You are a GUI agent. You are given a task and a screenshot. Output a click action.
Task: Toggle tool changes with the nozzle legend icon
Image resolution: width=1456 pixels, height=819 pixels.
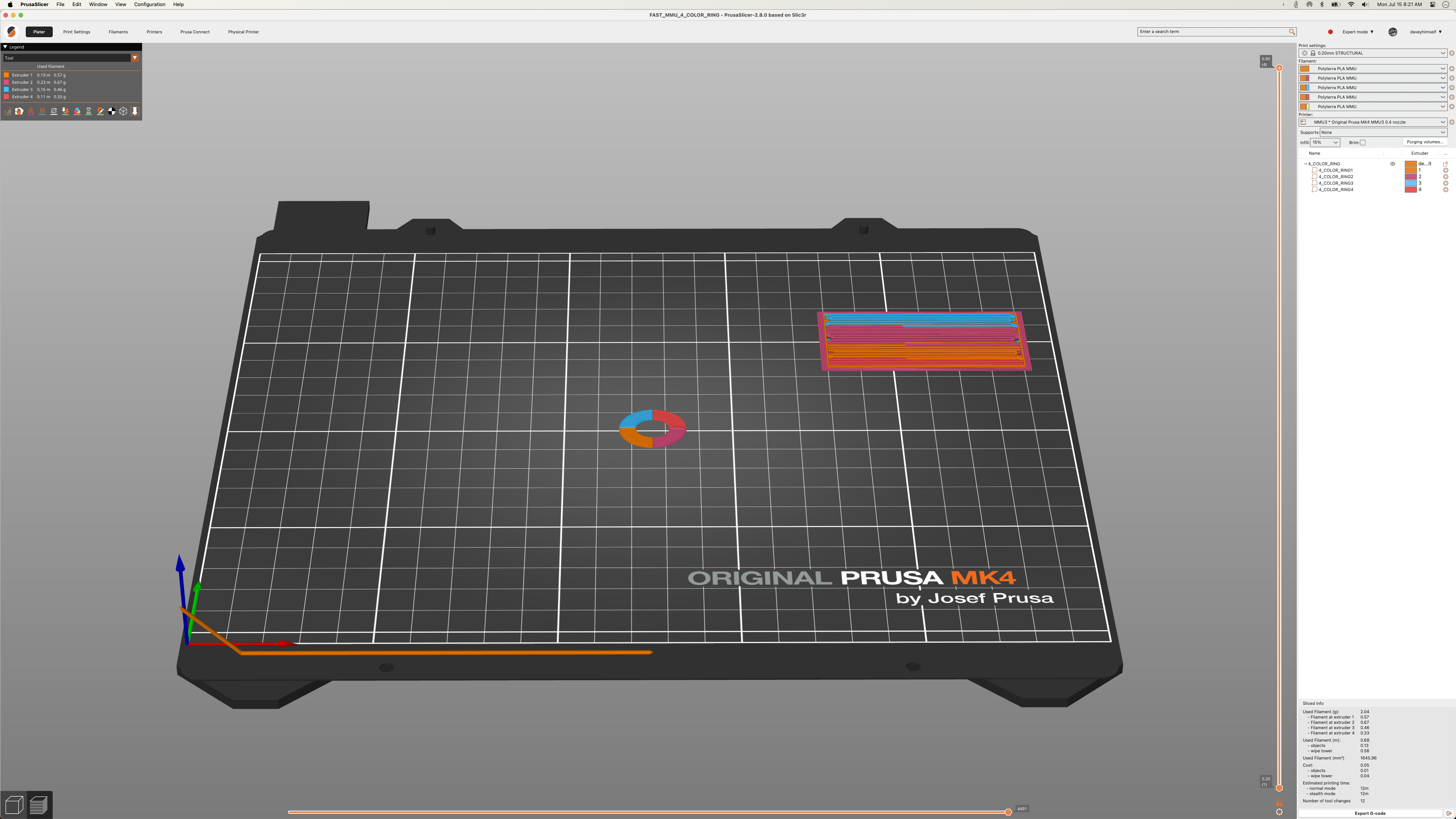[x=66, y=111]
